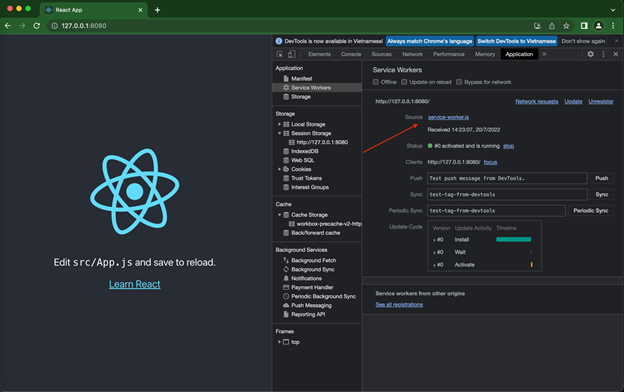Click the Push message input field
The width and height of the screenshot is (624, 392).
pyautogui.click(x=507, y=178)
